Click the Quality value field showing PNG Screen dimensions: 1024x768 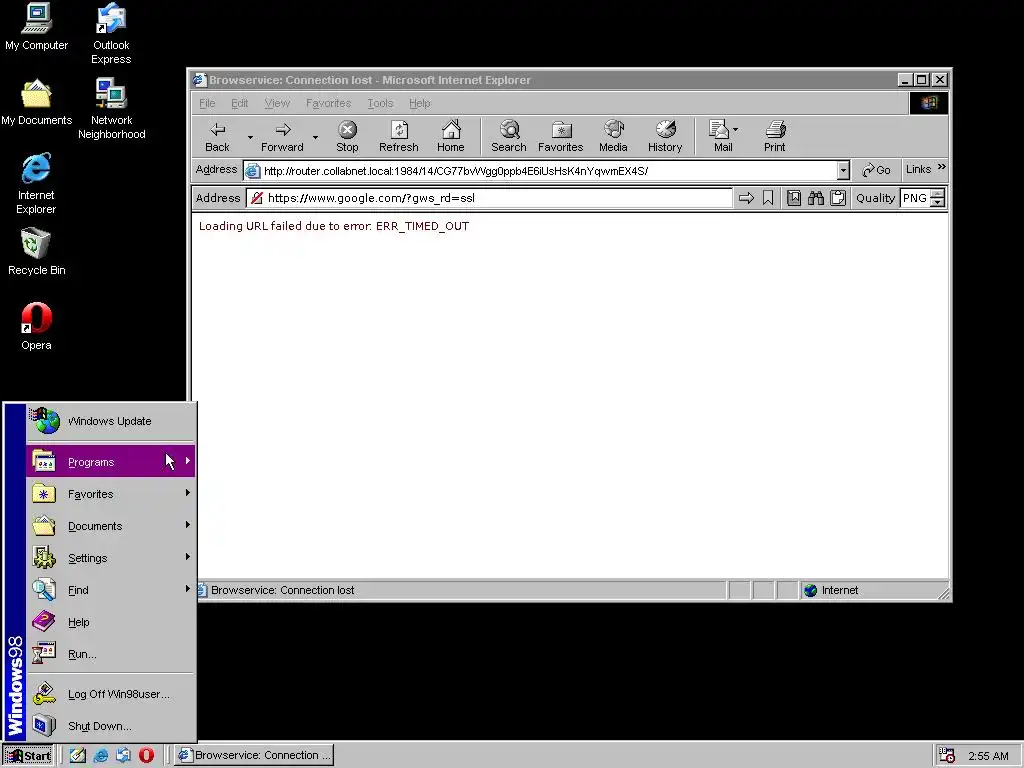point(916,198)
